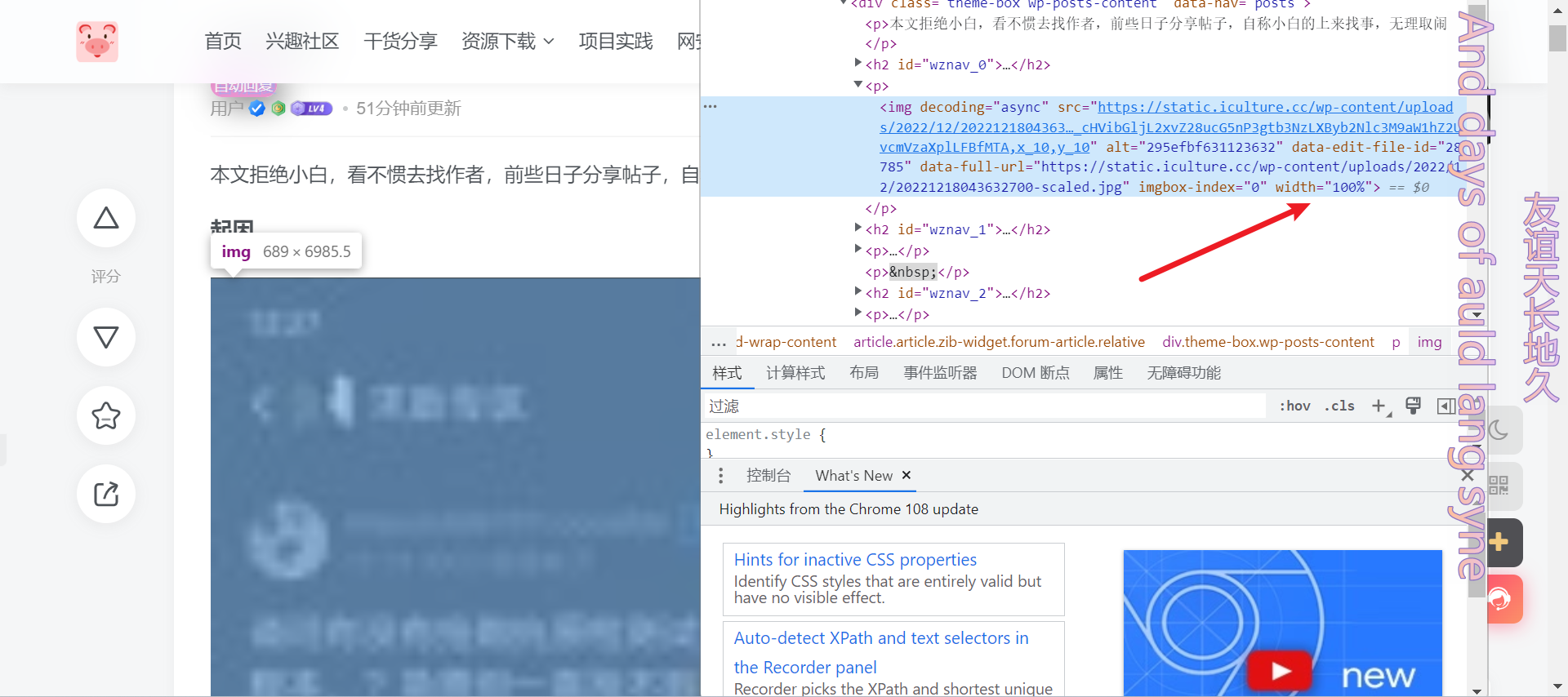Expand the p node below h2 wznav_1
Viewport: 1568px width, 697px height.
(857, 249)
